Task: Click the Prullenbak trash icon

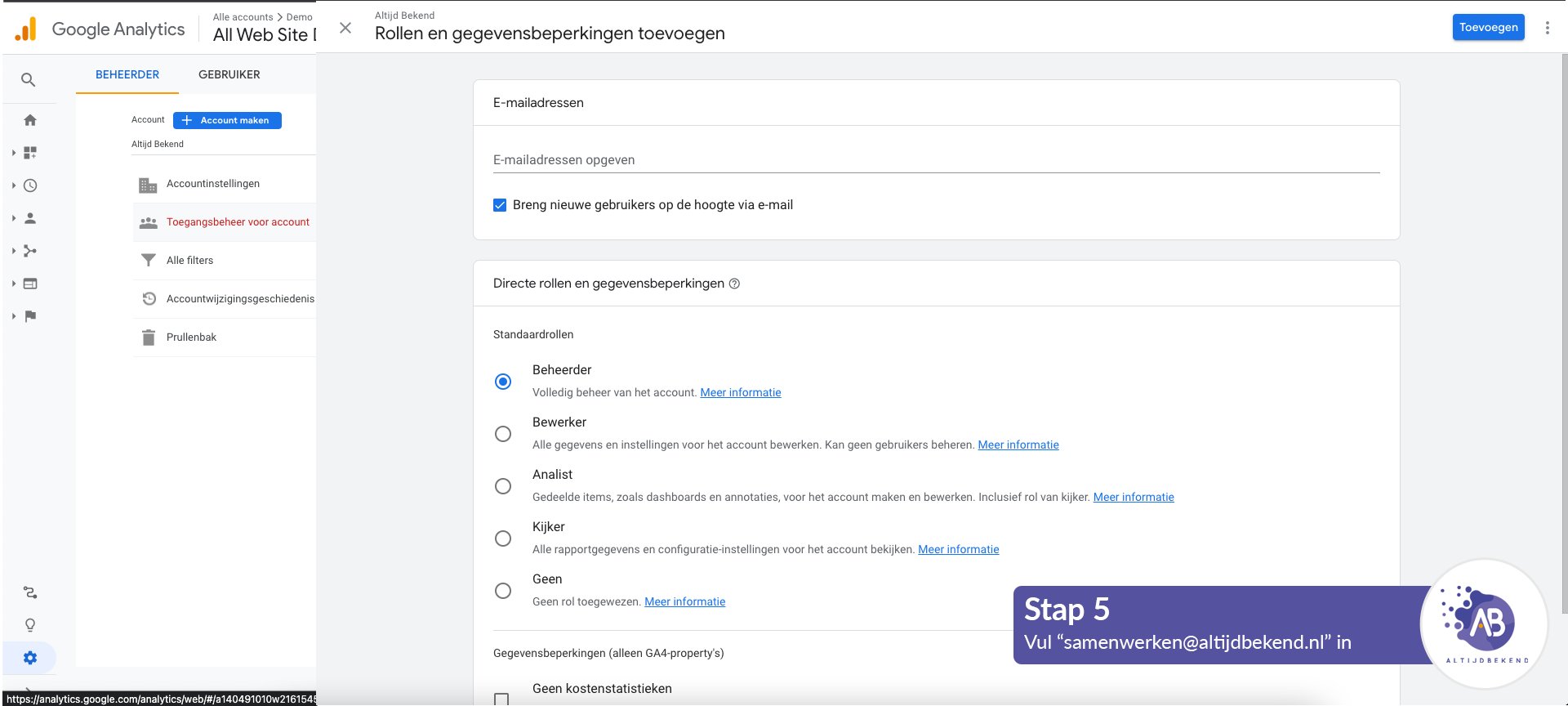Action: (x=148, y=337)
